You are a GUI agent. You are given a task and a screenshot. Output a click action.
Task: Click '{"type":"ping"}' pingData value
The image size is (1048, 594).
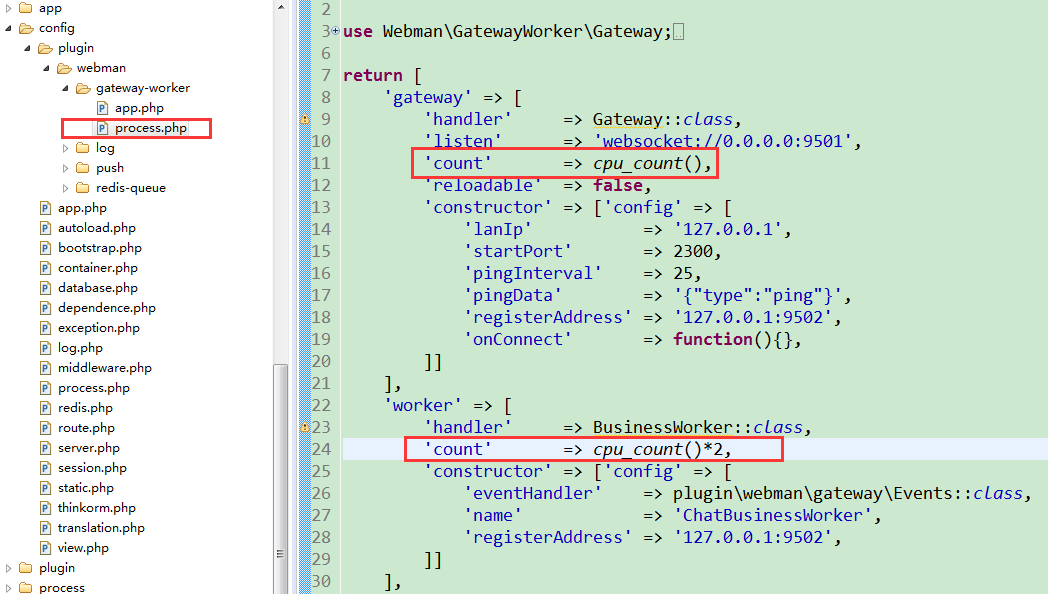click(x=757, y=295)
